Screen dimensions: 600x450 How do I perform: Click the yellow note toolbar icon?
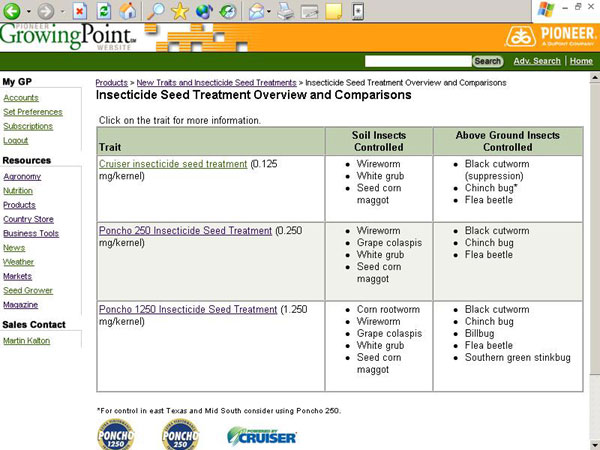(x=334, y=11)
